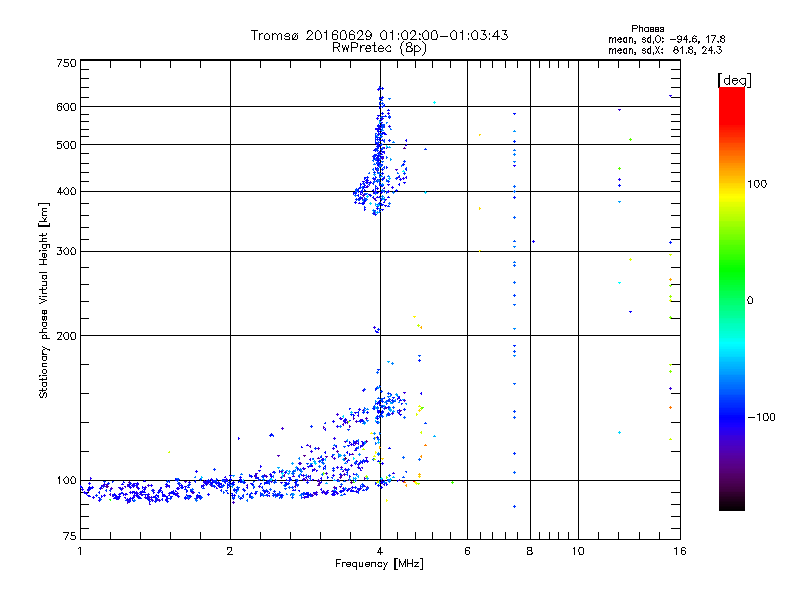The width and height of the screenshot is (800, 600).
Task: Click the 'Stationary phase Virtual Height [km]' axis label
Action: (44, 300)
